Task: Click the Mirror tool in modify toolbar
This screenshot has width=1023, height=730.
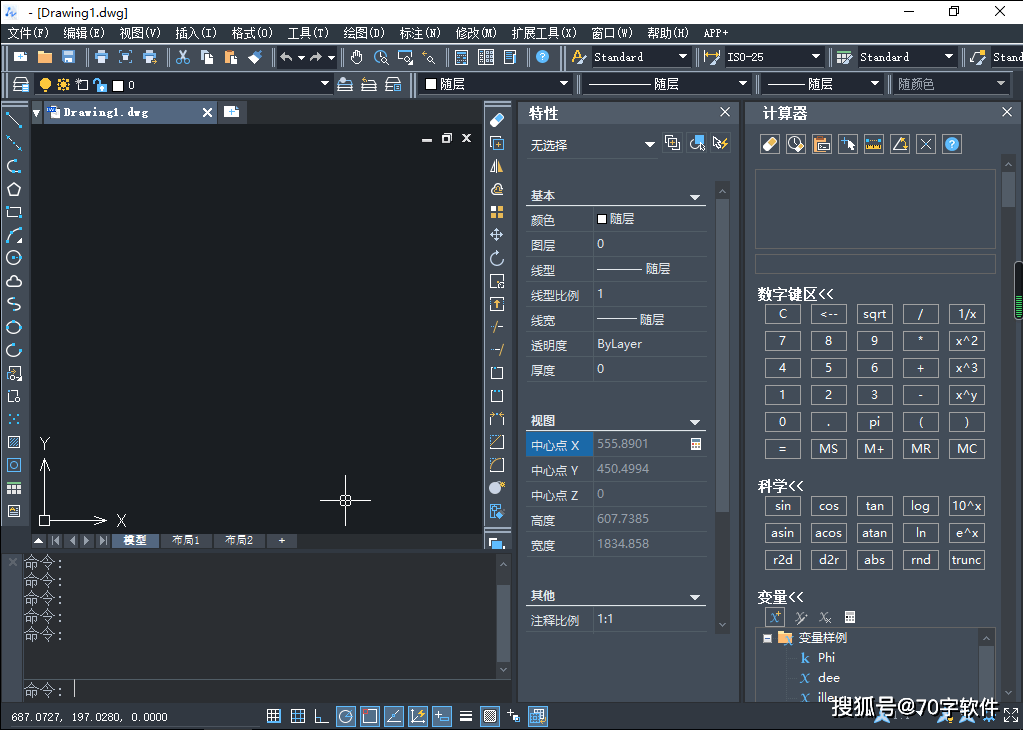Action: (x=497, y=166)
